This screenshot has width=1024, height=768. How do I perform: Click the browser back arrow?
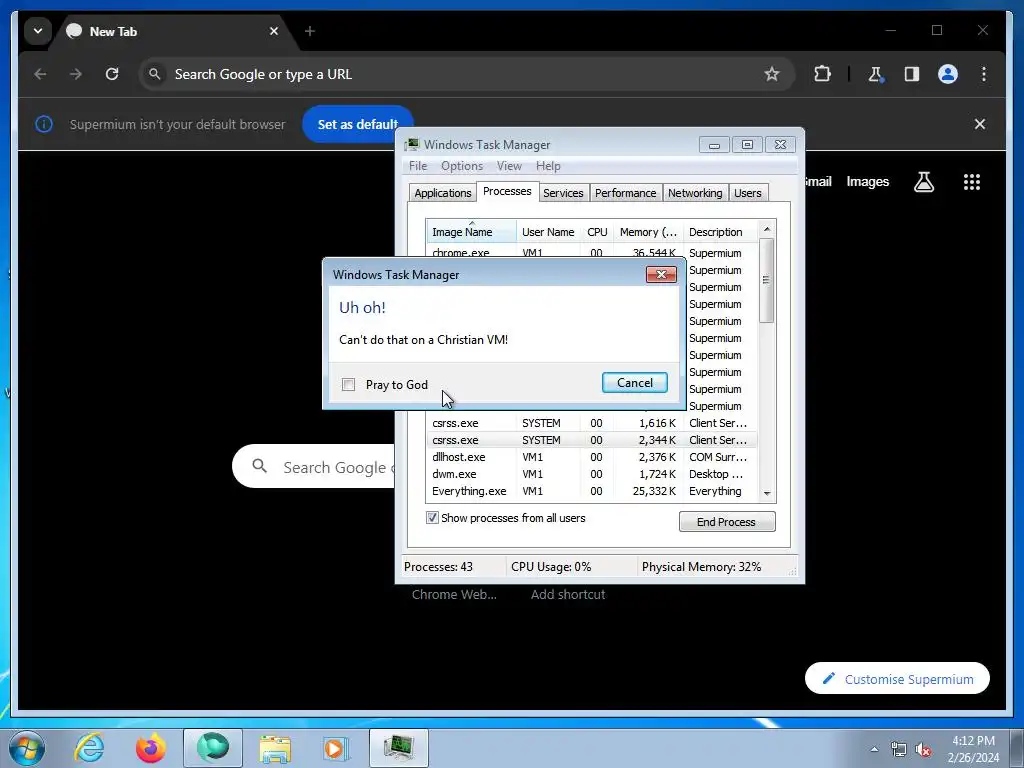[x=40, y=74]
